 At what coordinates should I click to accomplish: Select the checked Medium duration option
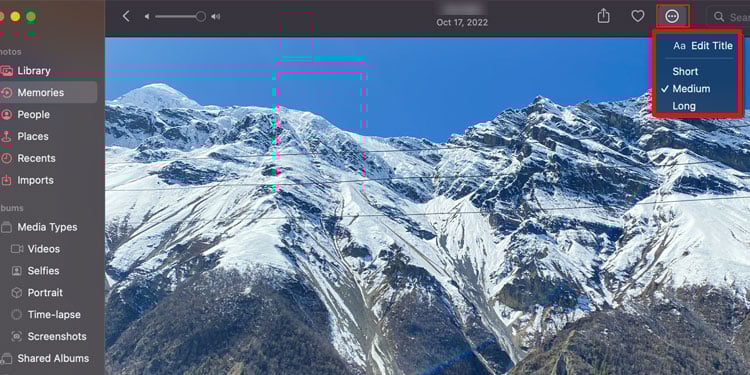pyautogui.click(x=691, y=89)
